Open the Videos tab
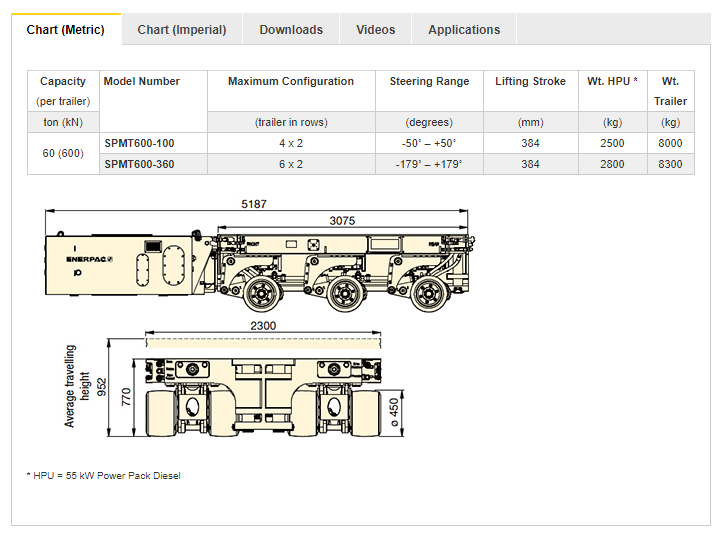Image resolution: width=721 pixels, height=540 pixels. pos(375,29)
